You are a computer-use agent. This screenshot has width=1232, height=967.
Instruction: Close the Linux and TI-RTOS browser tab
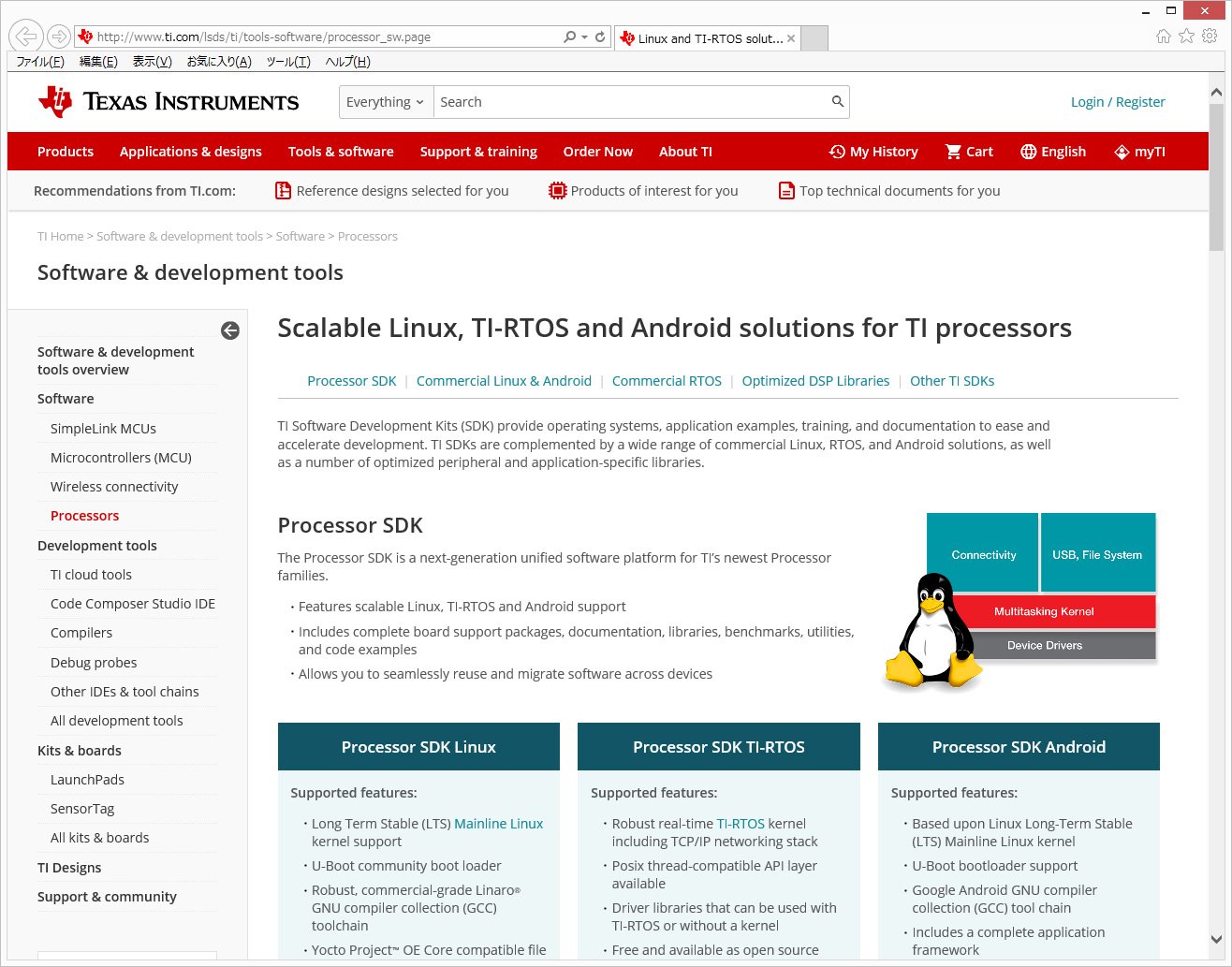coord(791,38)
